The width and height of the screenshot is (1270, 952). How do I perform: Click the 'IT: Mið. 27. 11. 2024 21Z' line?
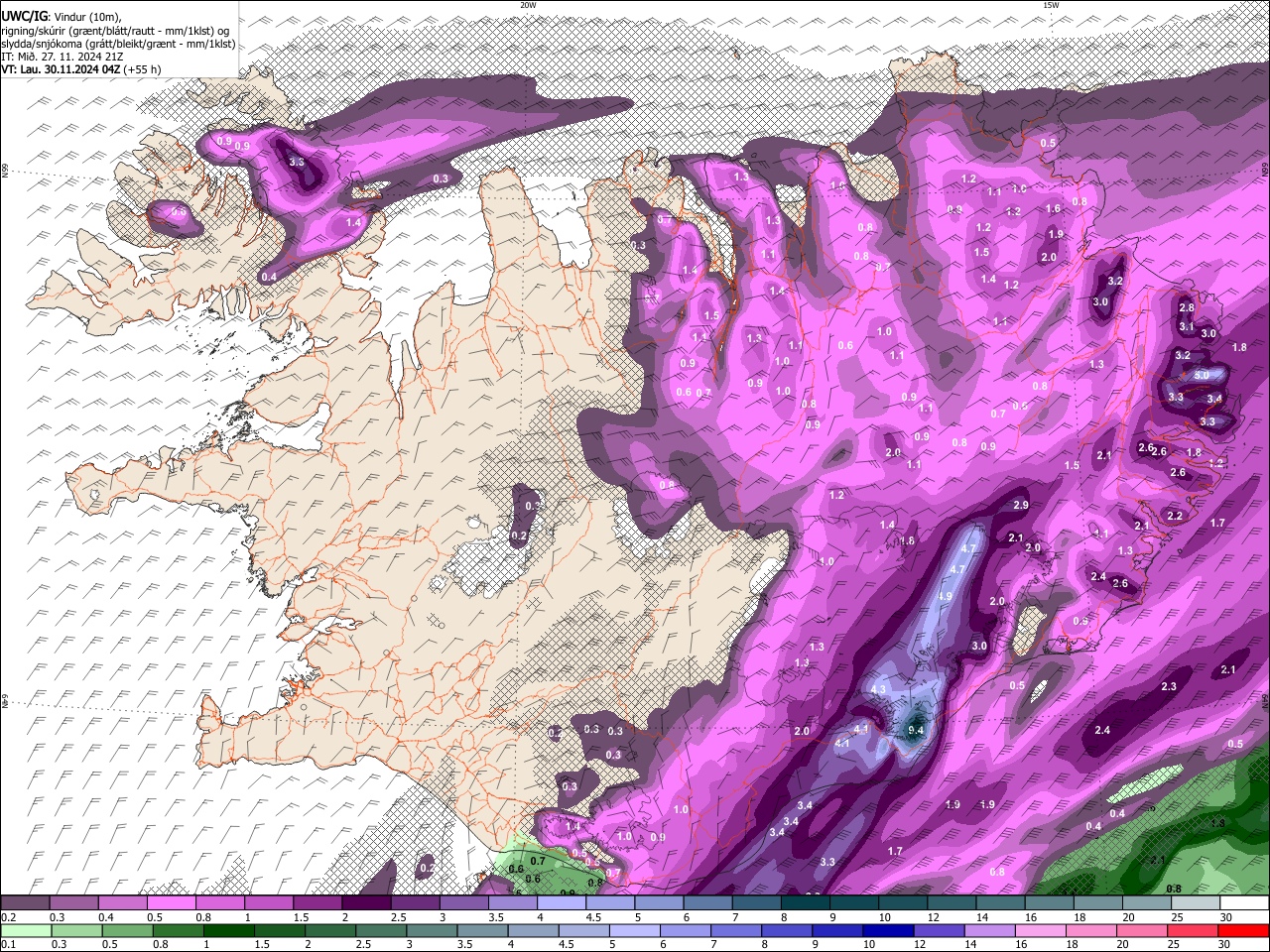click(63, 57)
